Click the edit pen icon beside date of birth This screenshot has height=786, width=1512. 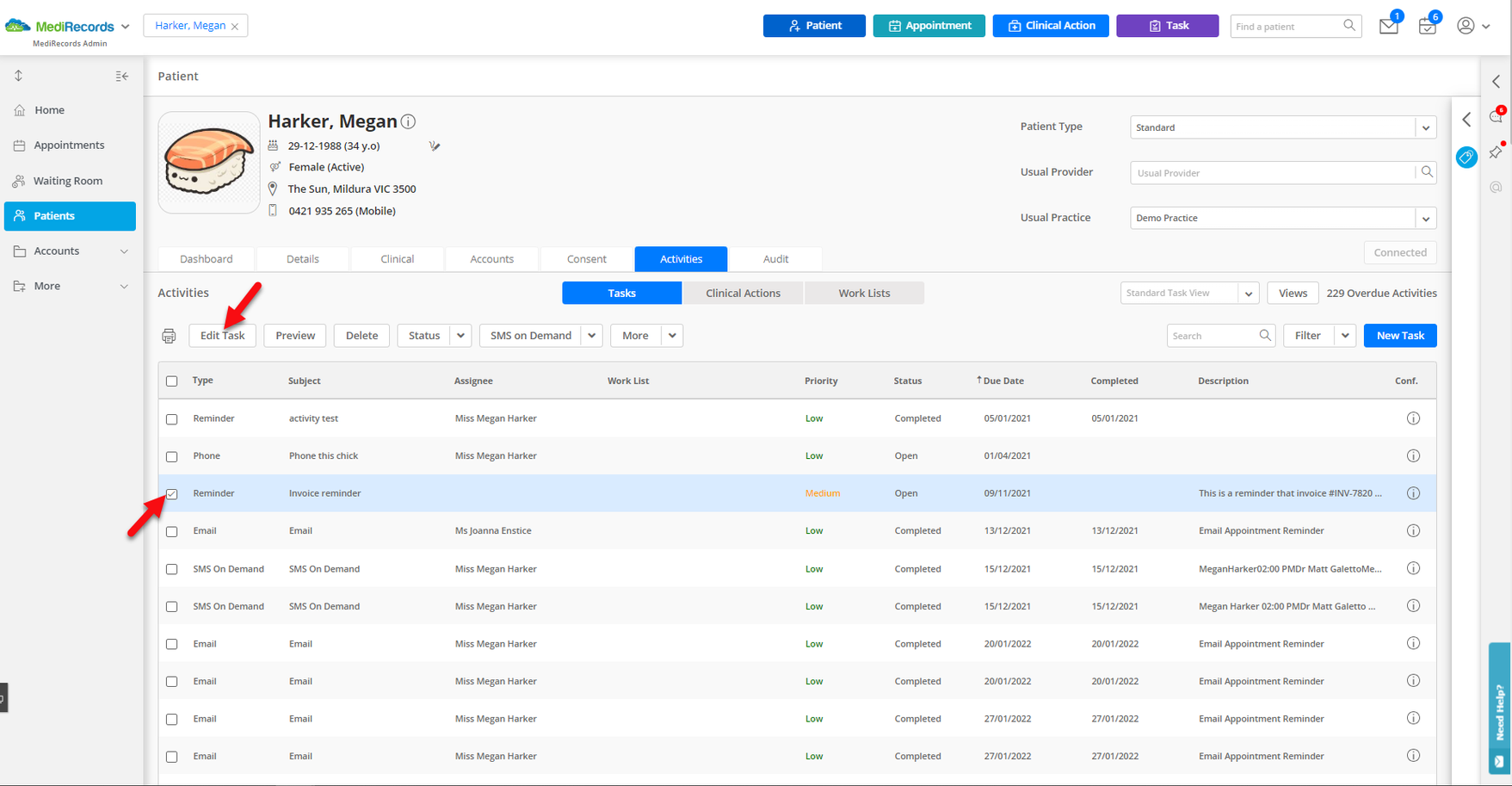tap(435, 146)
